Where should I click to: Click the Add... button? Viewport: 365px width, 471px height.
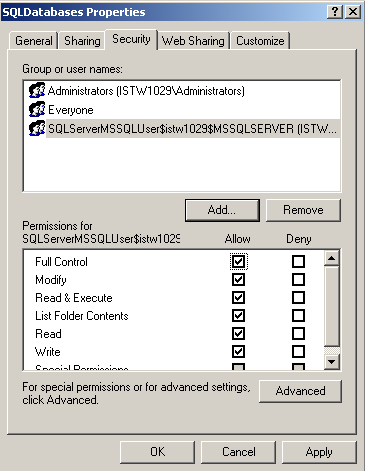pyautogui.click(x=222, y=210)
